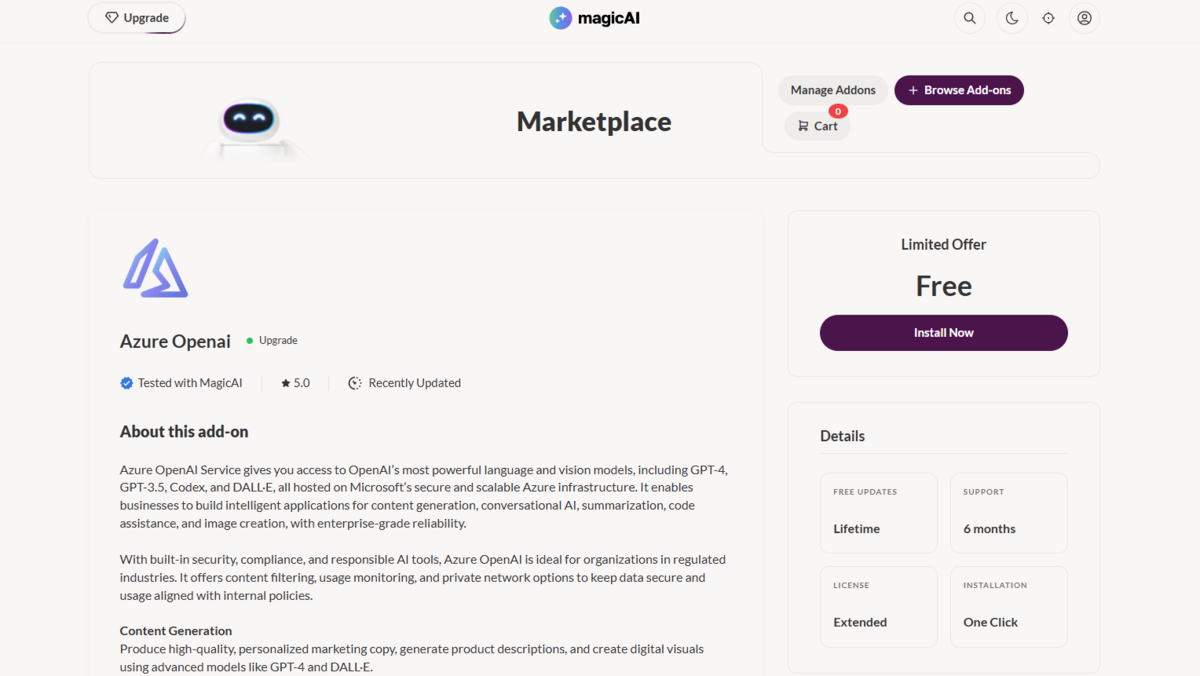
Task: Open the Cart
Action: point(817,126)
